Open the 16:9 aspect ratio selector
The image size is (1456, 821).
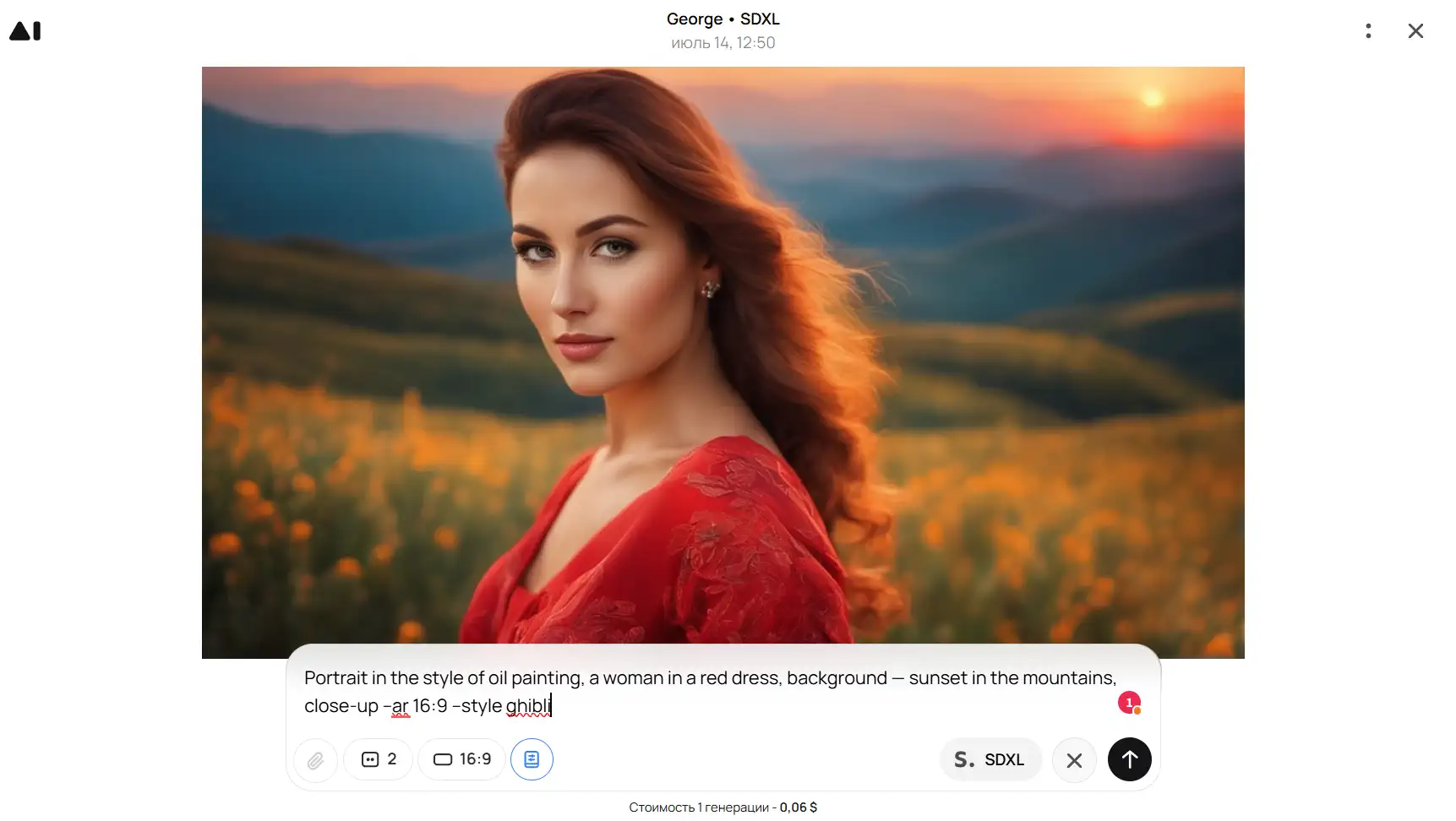click(462, 759)
